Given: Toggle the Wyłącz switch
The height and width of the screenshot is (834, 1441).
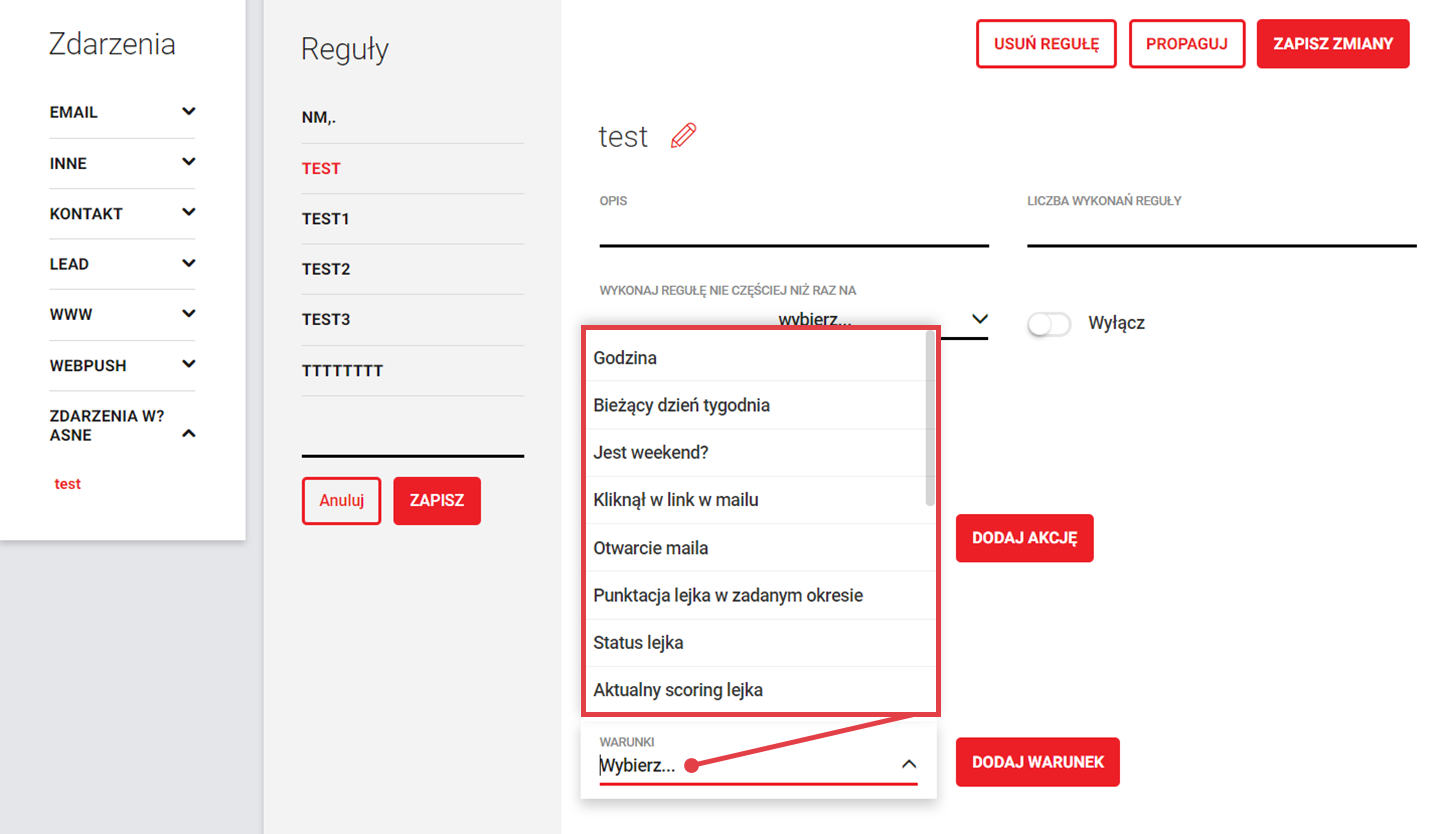Looking at the screenshot, I should [1049, 324].
